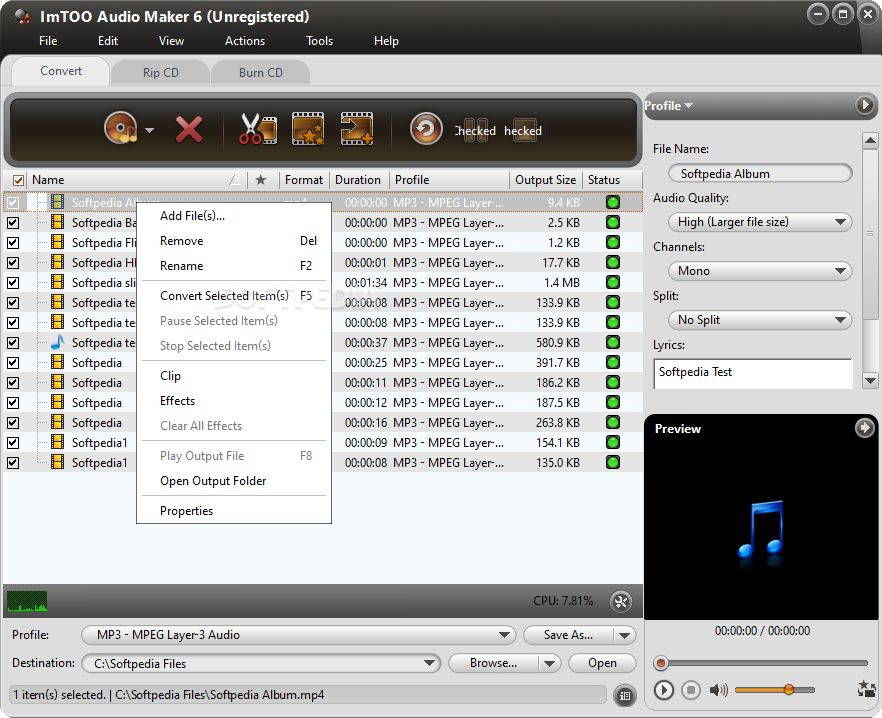Choose Add File(s) in context menu
This screenshot has width=882, height=718.
[234, 216]
